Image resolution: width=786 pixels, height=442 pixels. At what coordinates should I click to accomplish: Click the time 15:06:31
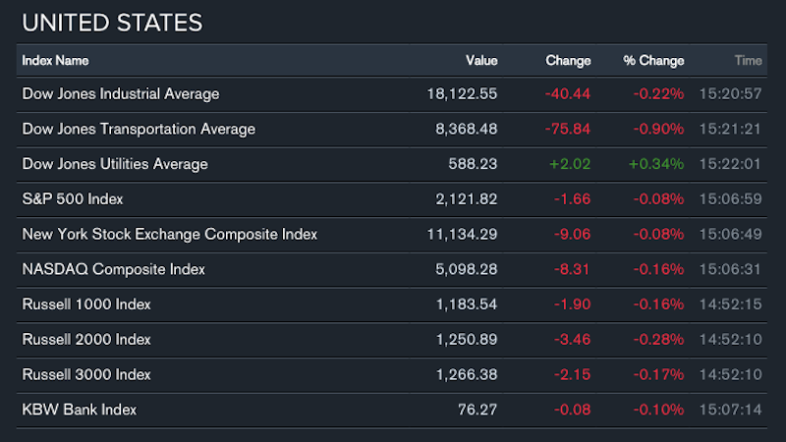(x=730, y=269)
